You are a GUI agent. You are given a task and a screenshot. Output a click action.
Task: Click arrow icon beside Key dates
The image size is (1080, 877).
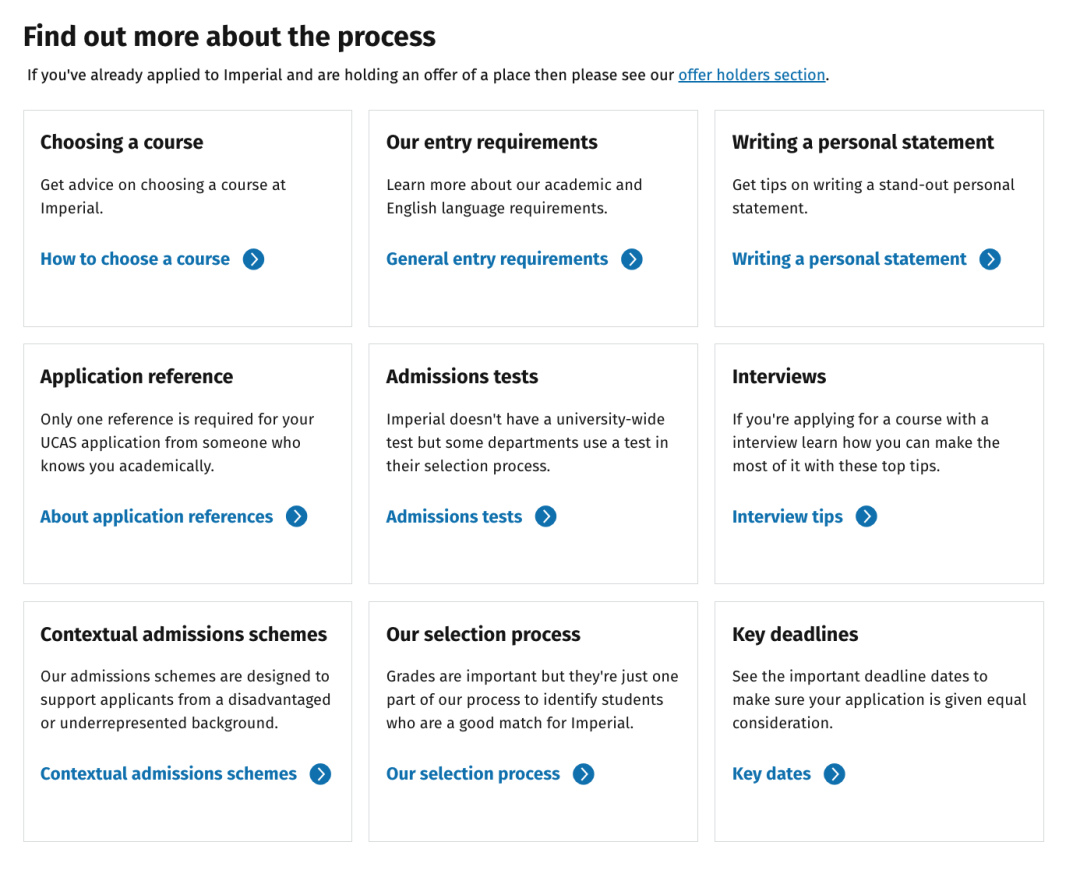834,774
